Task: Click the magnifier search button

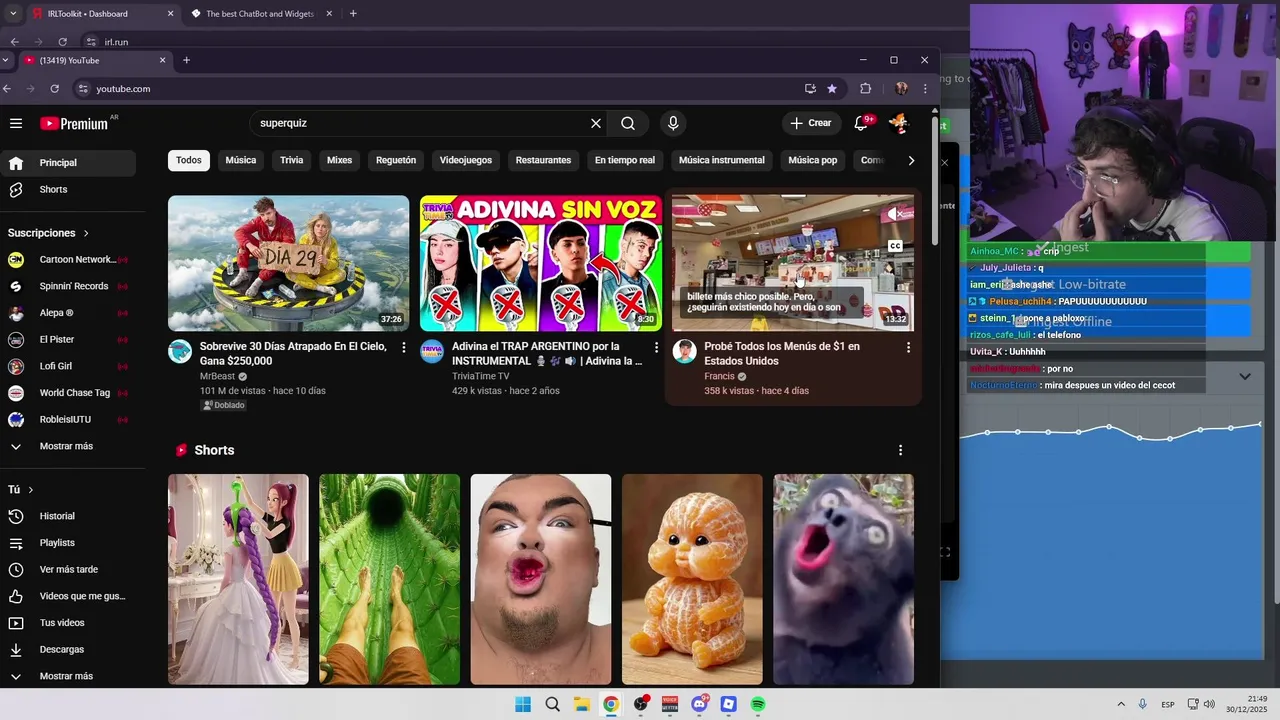Action: pyautogui.click(x=628, y=123)
